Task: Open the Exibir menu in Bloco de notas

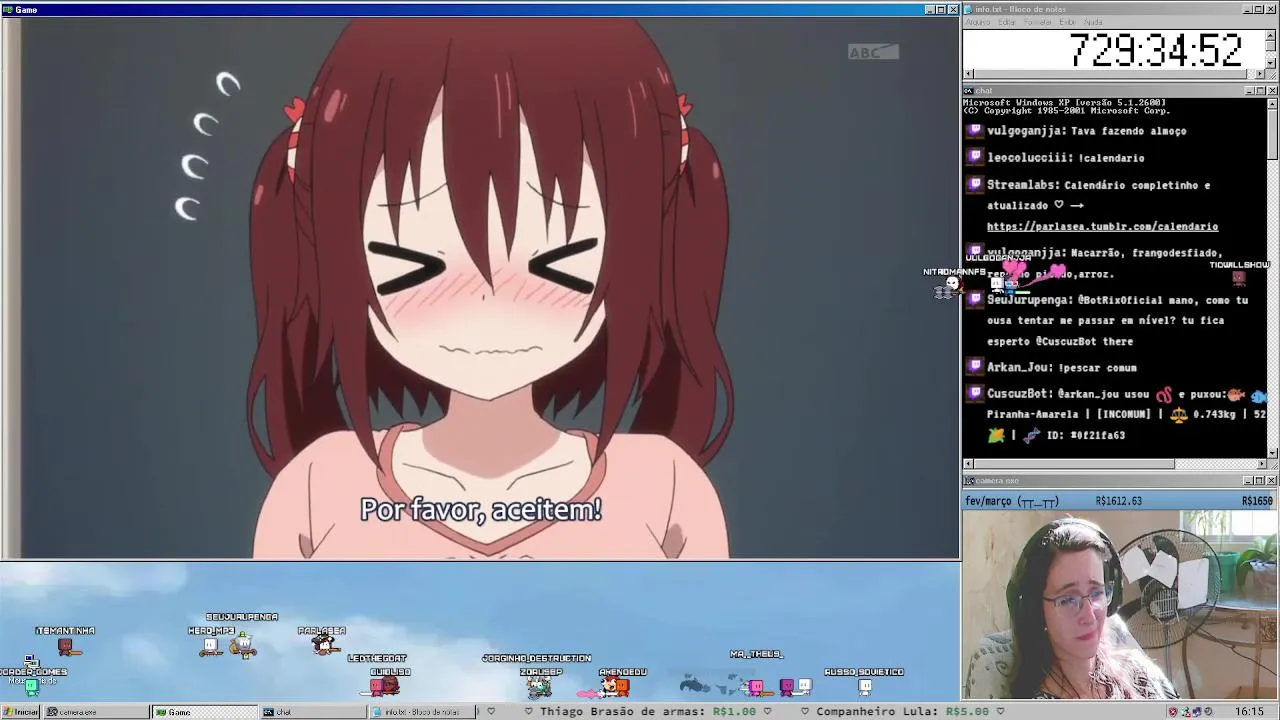Action: pyautogui.click(x=1068, y=22)
